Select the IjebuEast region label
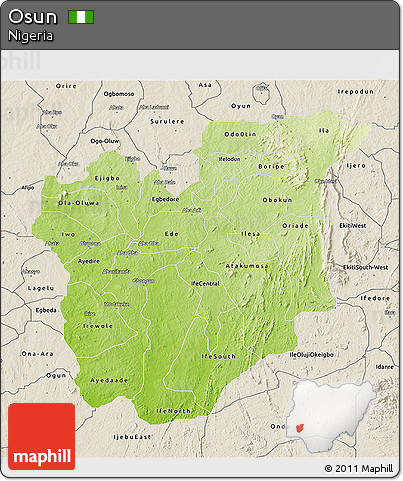This screenshot has width=403, height=481. (132, 437)
